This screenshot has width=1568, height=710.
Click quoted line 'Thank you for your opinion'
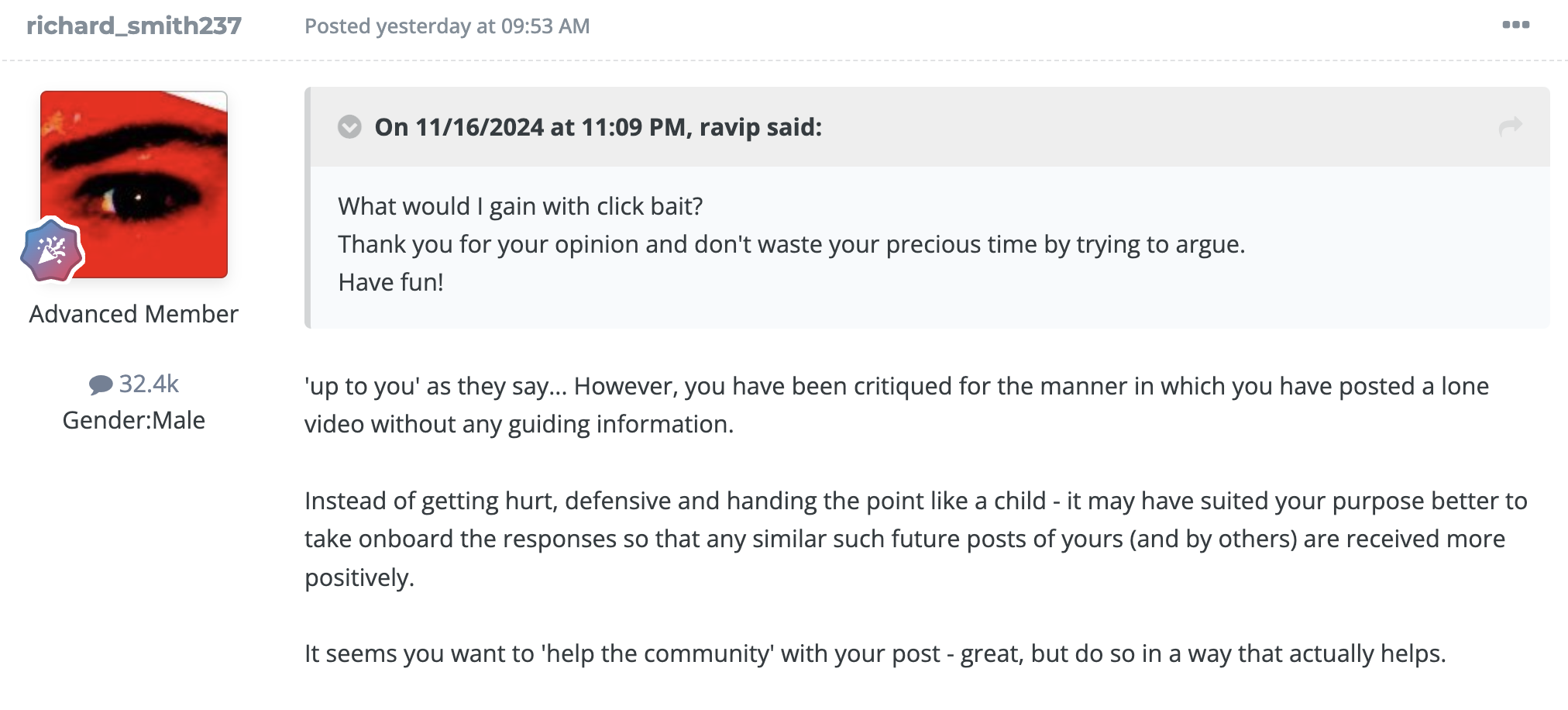[x=790, y=244]
